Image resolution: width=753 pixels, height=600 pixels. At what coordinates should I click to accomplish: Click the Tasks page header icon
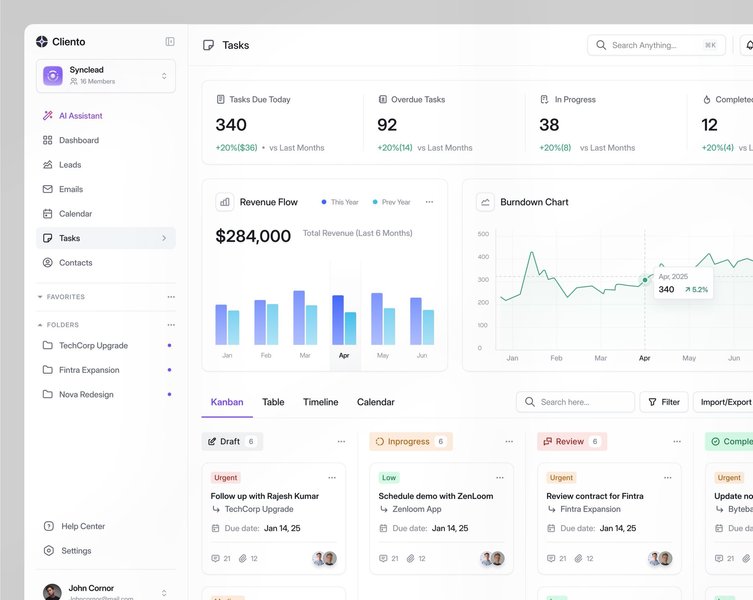(x=208, y=45)
